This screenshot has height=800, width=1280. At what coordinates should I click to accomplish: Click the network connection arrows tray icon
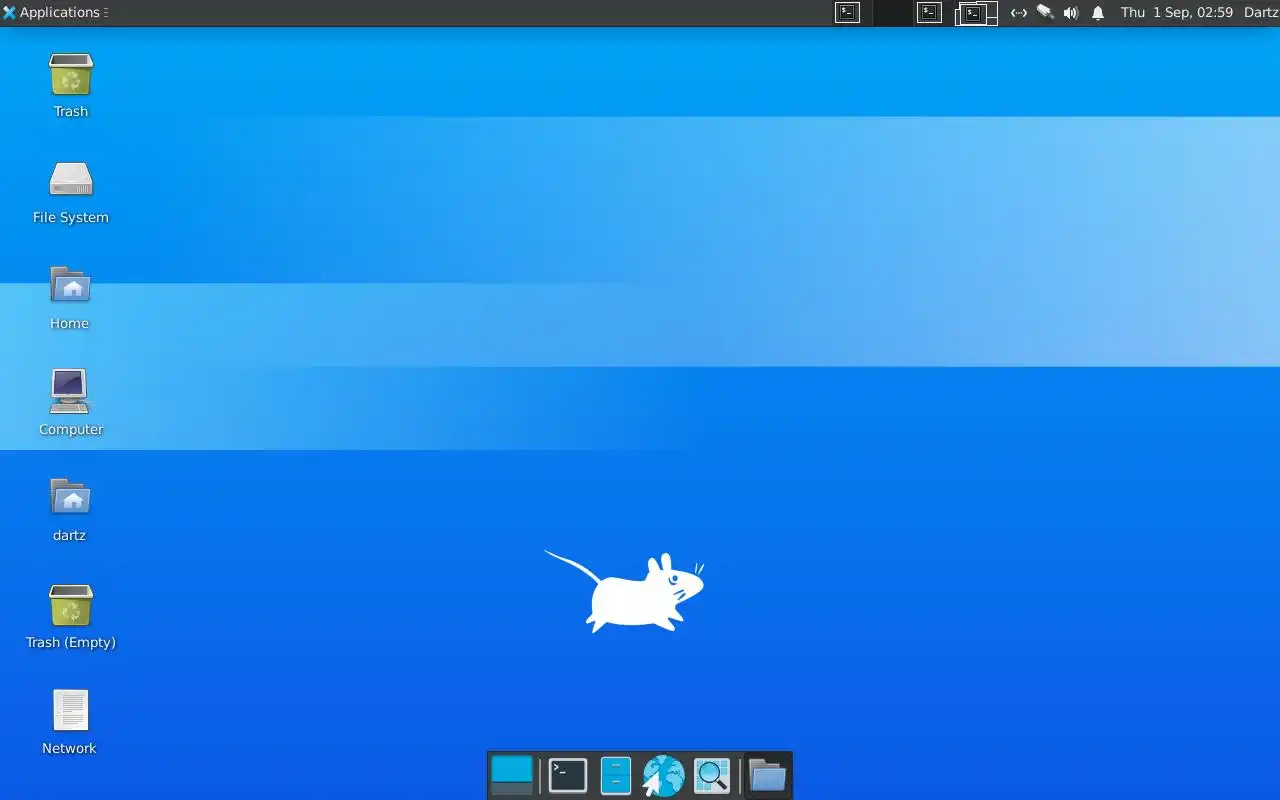click(x=1018, y=13)
